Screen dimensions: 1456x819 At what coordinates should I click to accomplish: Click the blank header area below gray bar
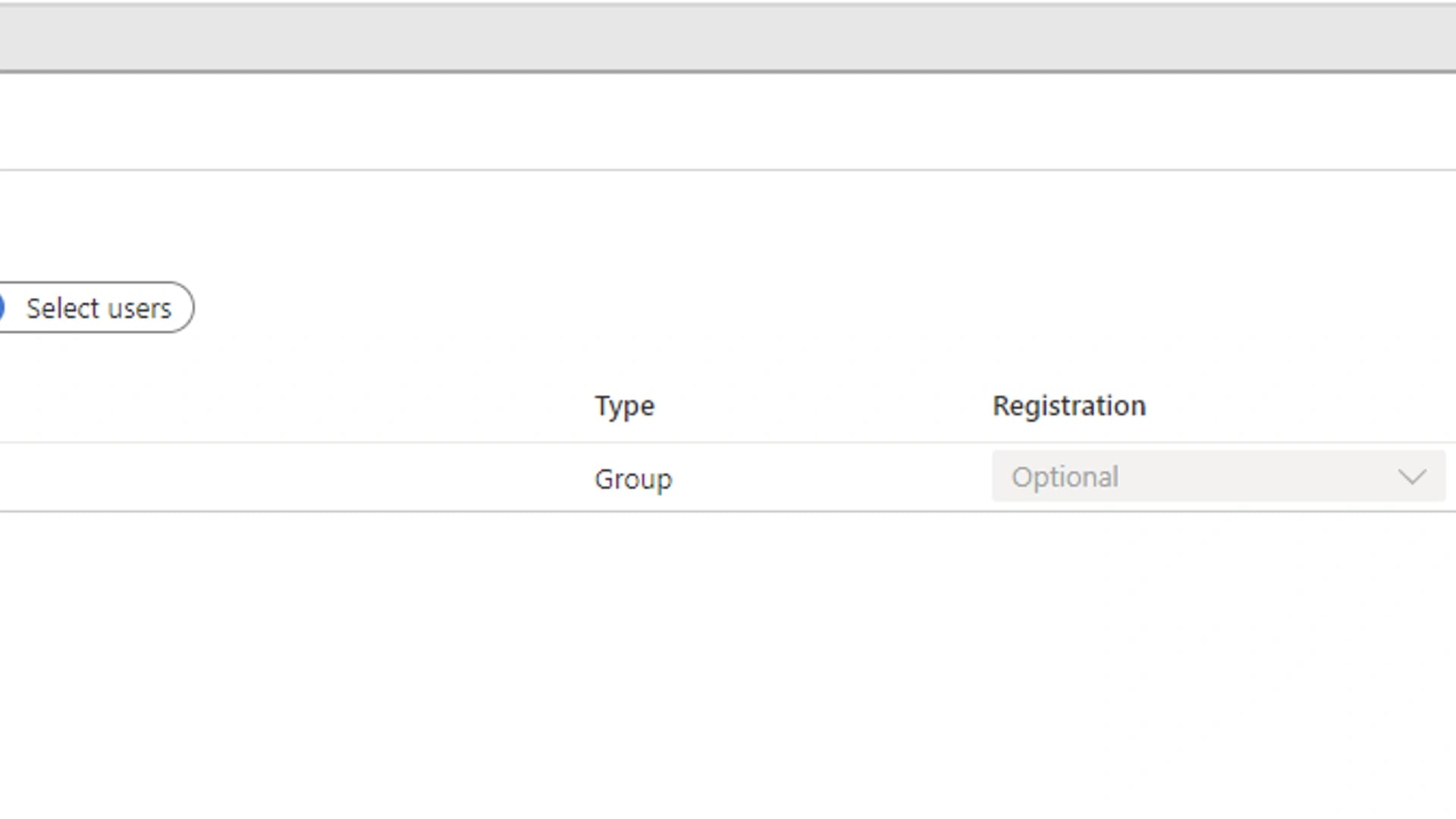tap(728, 121)
